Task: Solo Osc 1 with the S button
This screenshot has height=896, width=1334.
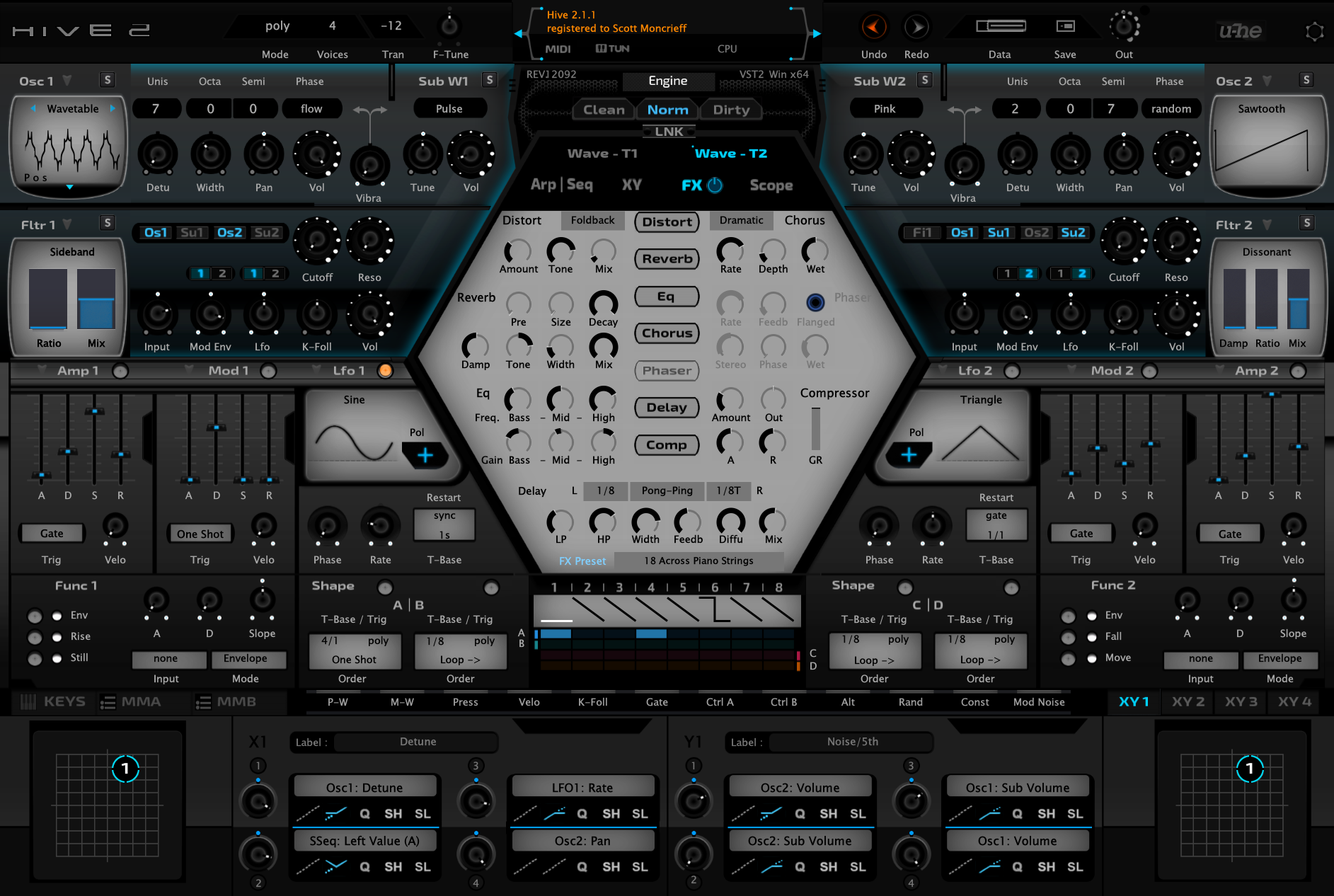Action: (x=107, y=80)
